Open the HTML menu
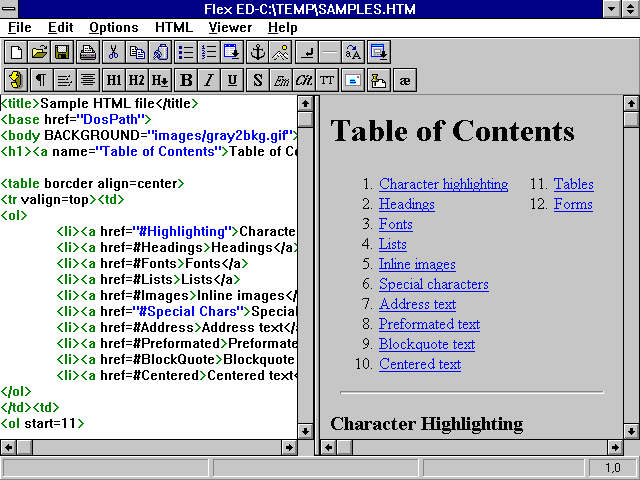The width and height of the screenshot is (640, 480). pos(173,27)
